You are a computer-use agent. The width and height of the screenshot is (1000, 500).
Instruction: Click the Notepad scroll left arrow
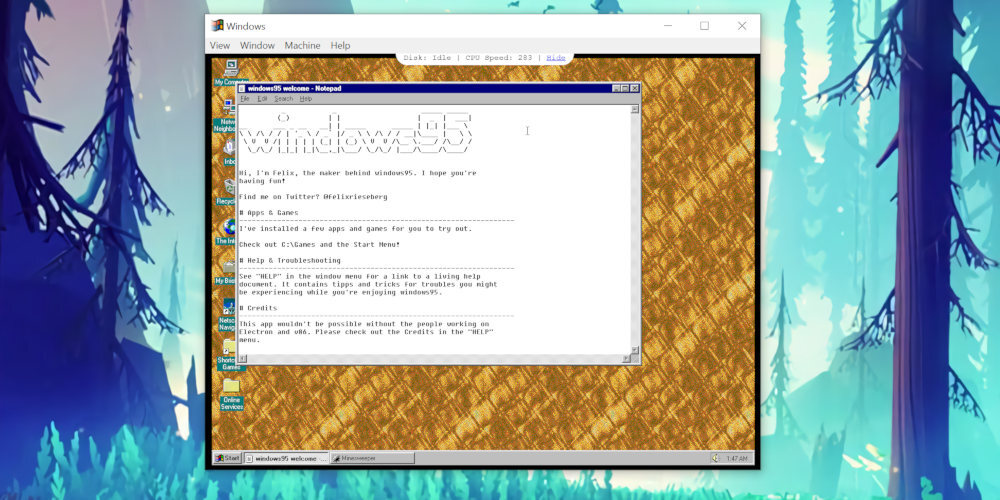(x=242, y=358)
